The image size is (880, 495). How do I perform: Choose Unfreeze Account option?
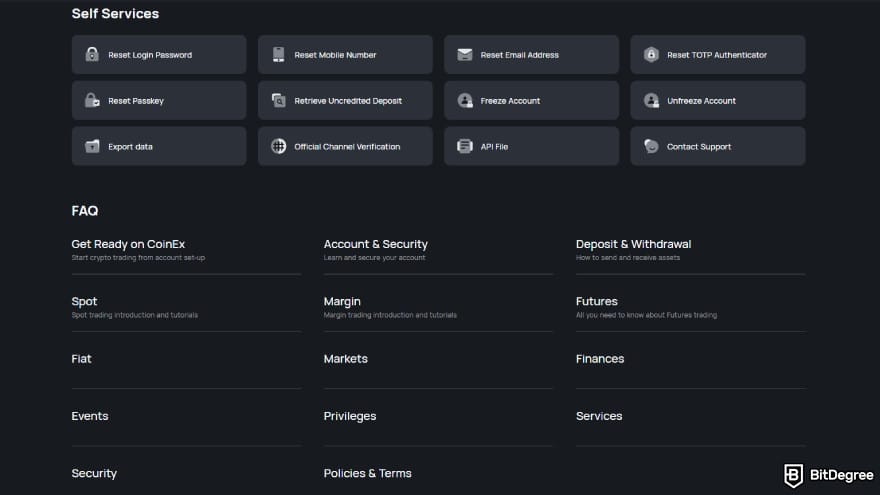(x=718, y=100)
